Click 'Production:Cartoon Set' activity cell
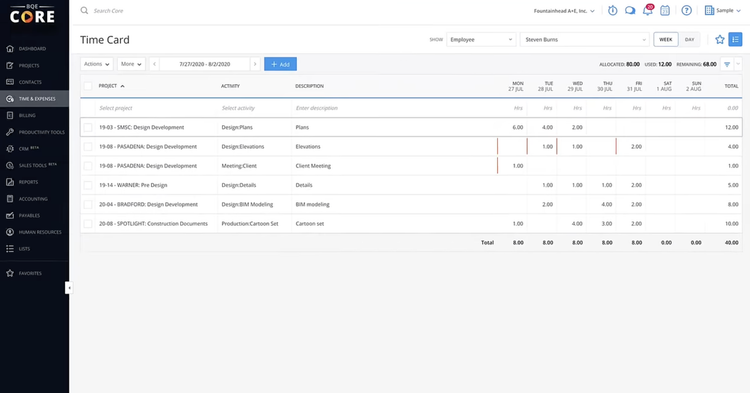Viewport: 750px width, 393px height. (250, 224)
